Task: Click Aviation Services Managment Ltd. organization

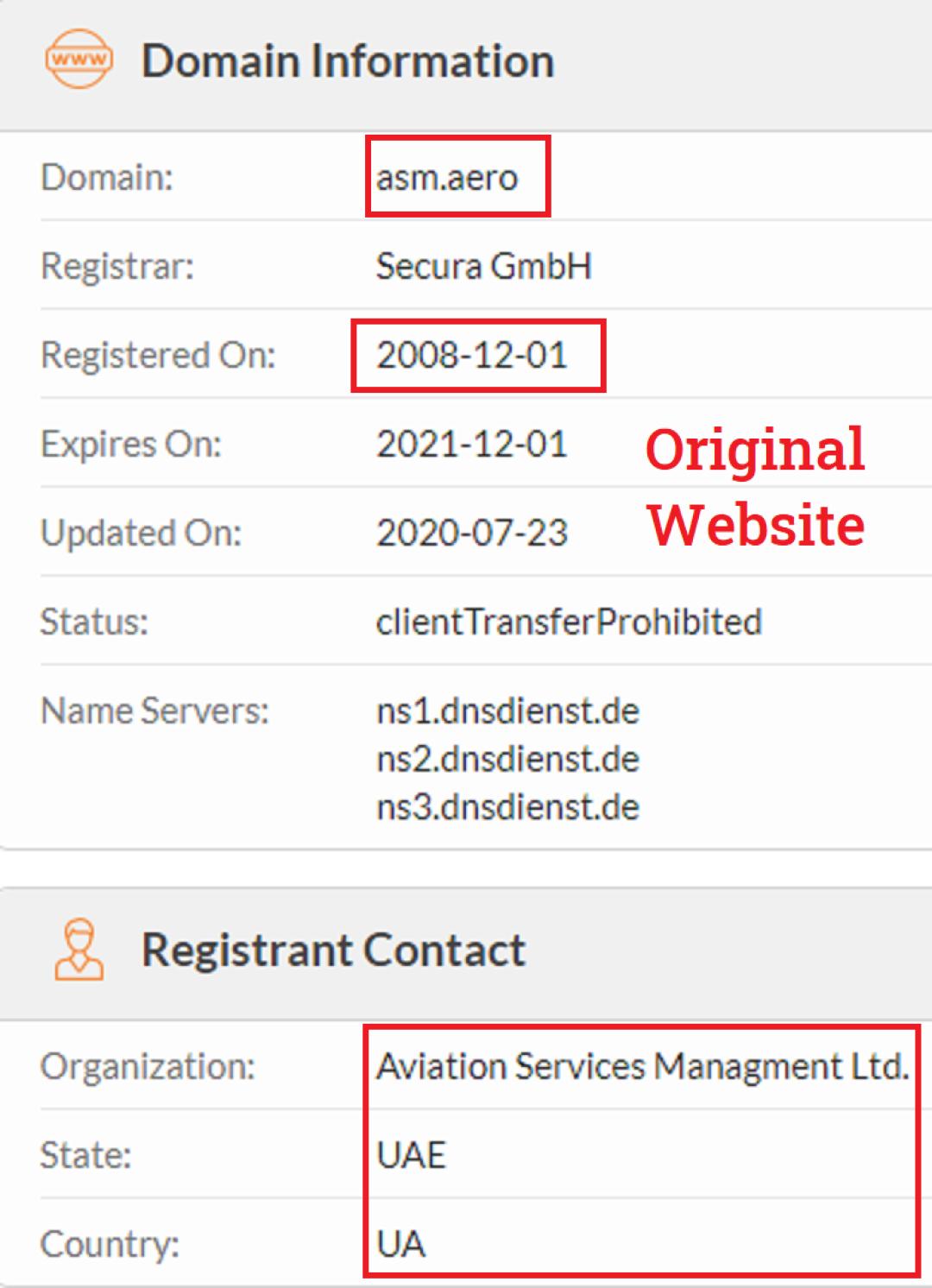Action: 642,1067
